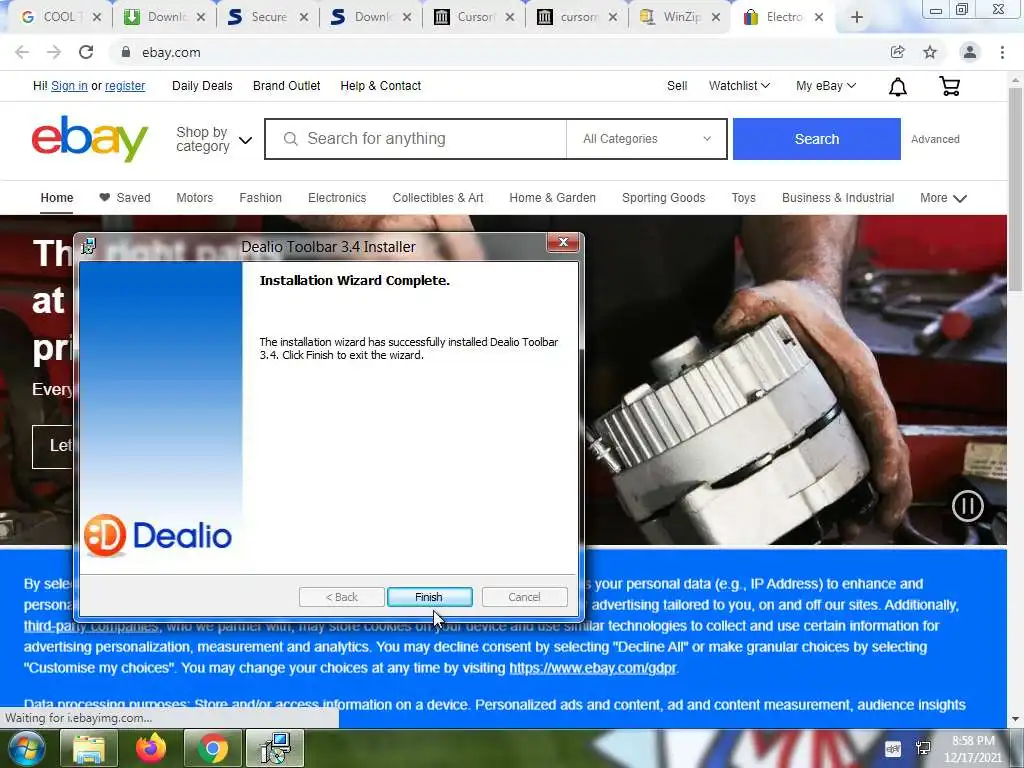
Task: Switch to the Secure tab
Action: pos(266,17)
